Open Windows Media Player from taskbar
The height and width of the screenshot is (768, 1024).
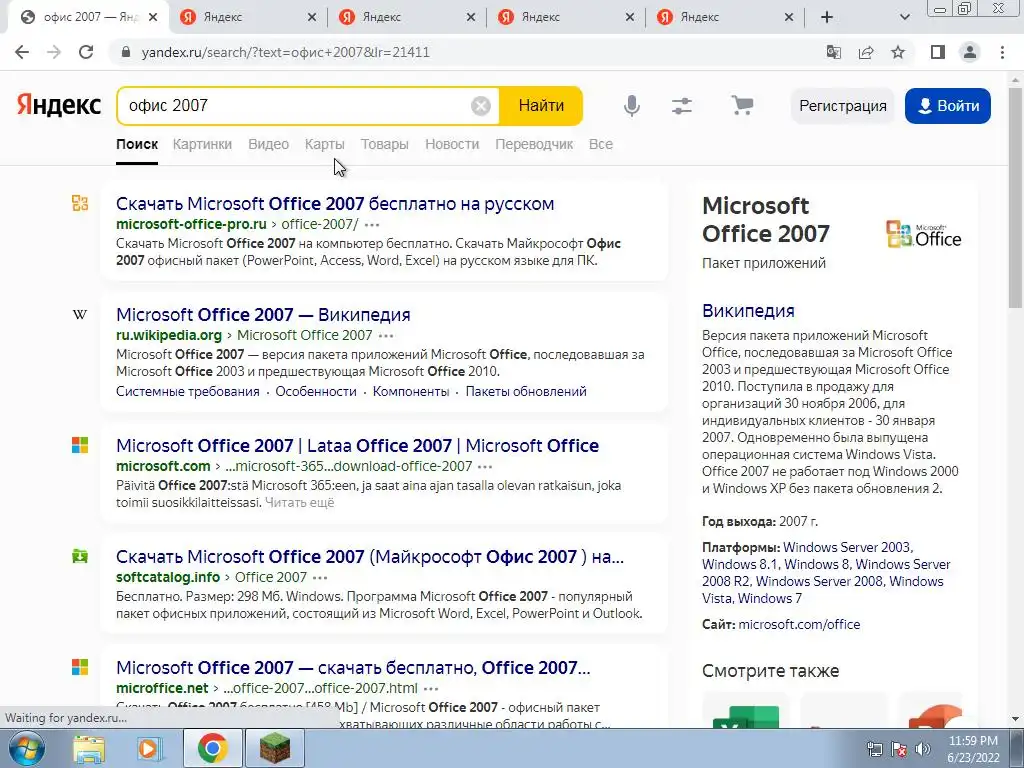[150, 749]
